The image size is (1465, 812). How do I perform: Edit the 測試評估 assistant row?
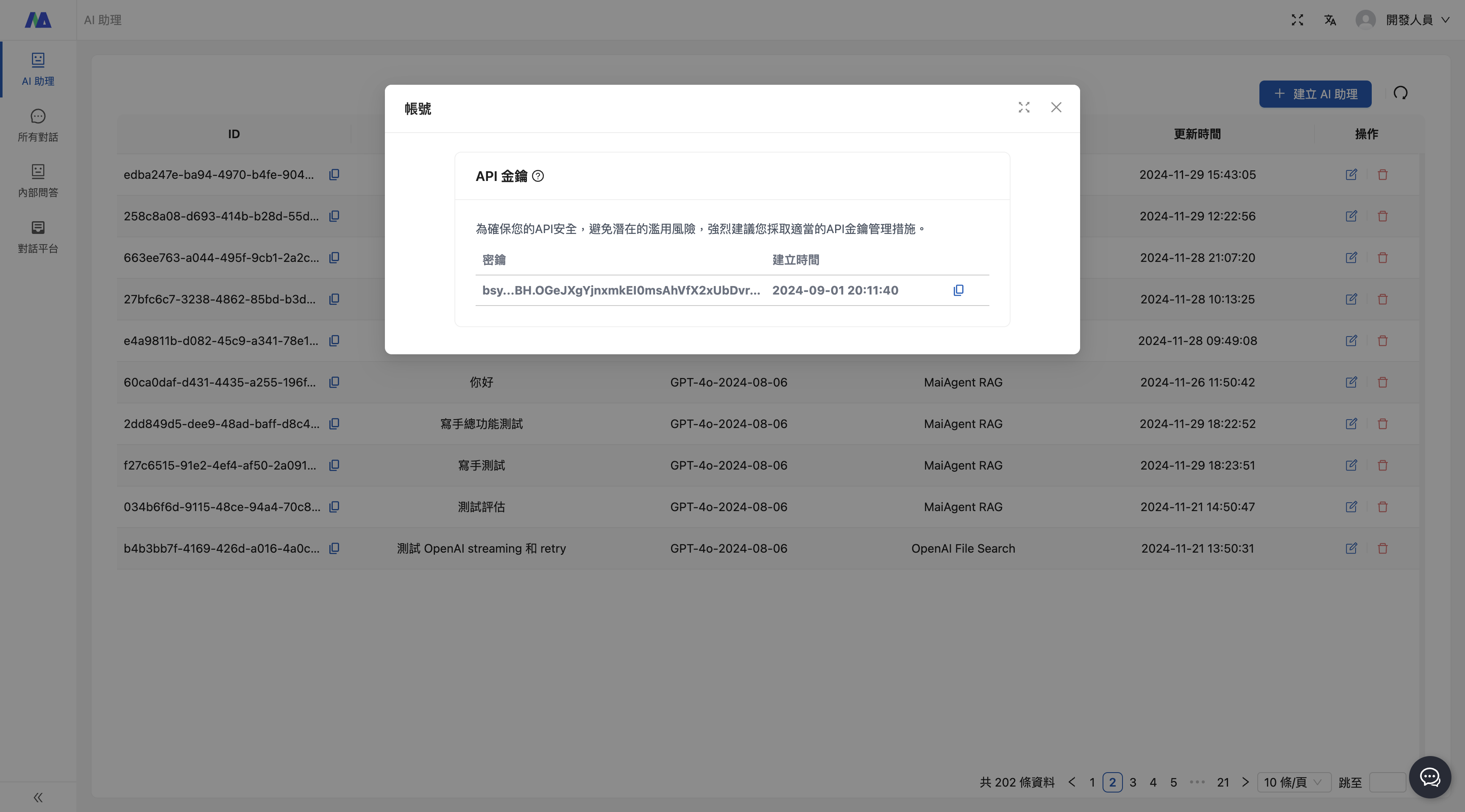click(x=1351, y=506)
